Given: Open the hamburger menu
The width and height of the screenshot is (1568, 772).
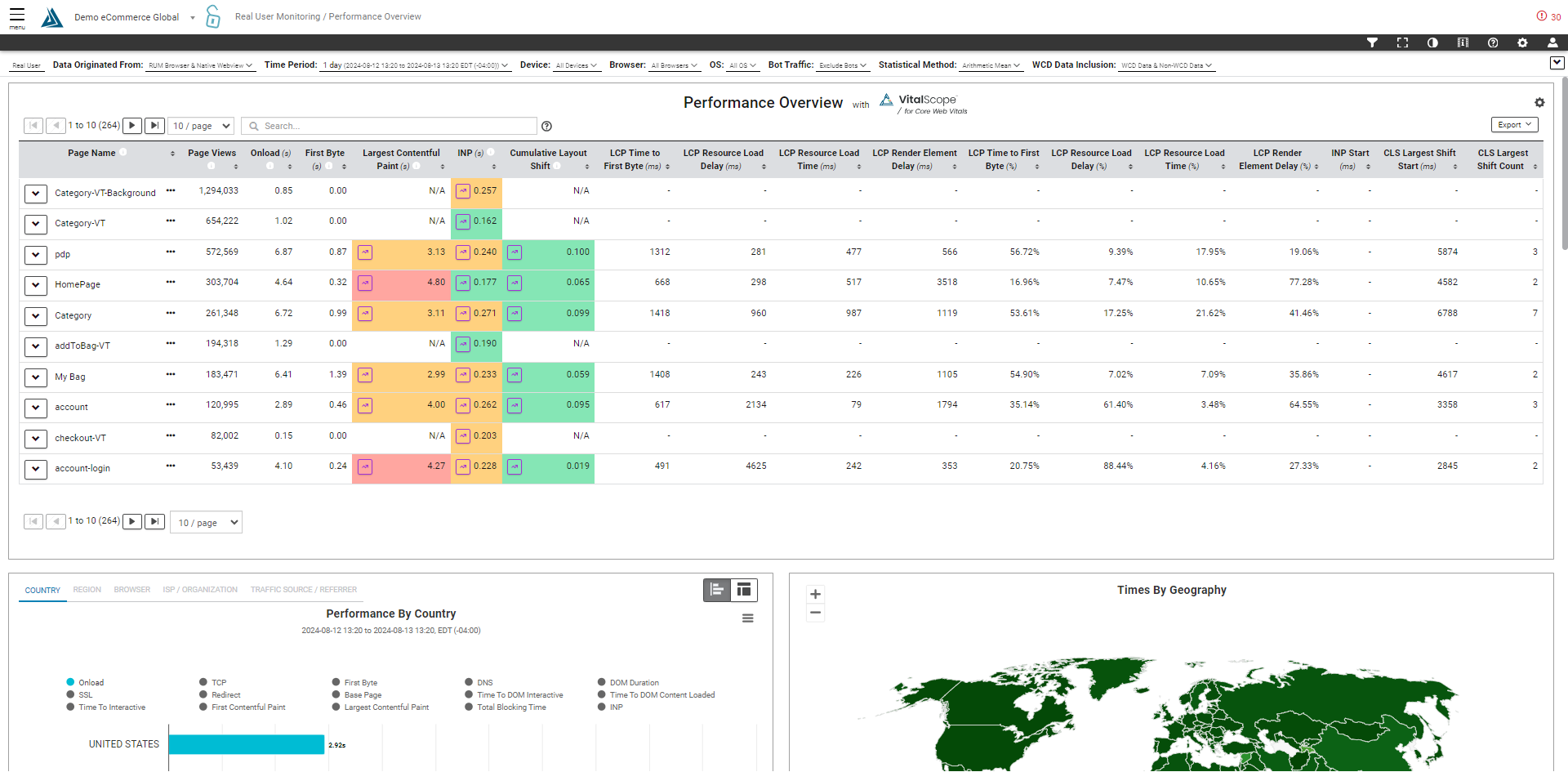Looking at the screenshot, I should (17, 17).
